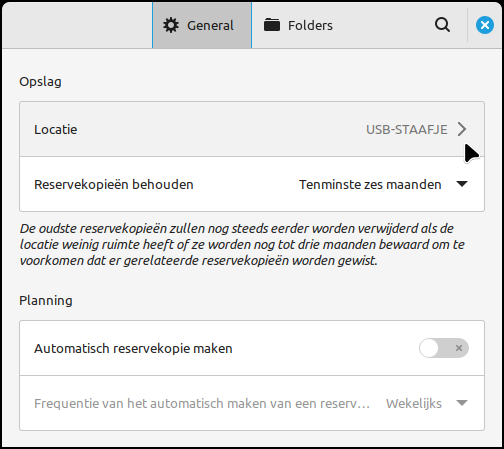Click the folder icon on Folders tab
Viewport: 504px width, 449px height.
coord(272,25)
